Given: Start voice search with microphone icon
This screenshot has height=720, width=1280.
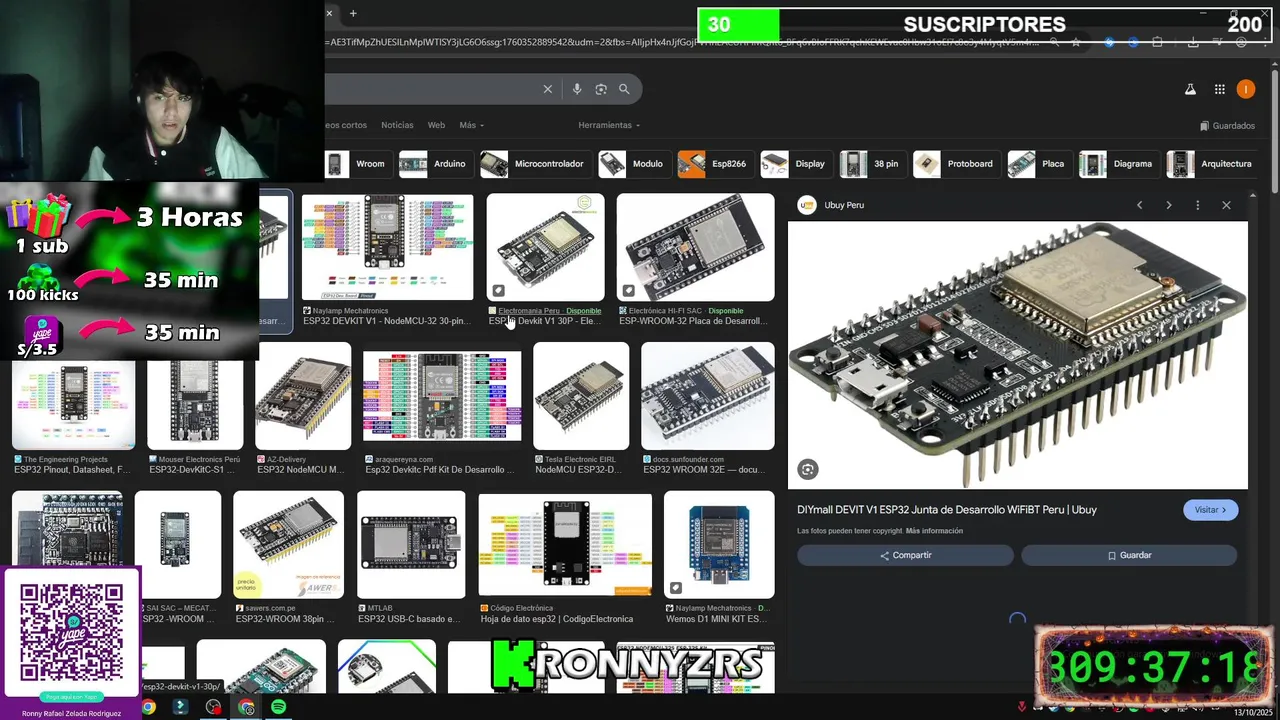Looking at the screenshot, I should tap(576, 89).
